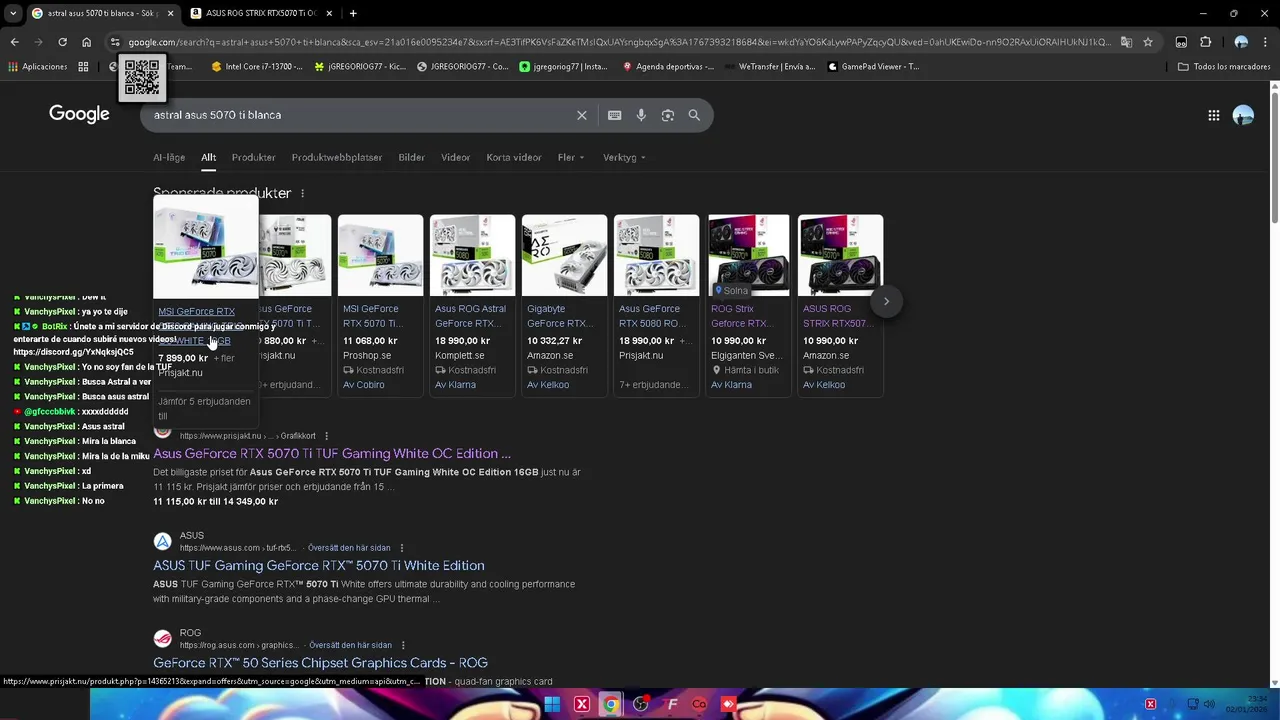Open the on-screen keyboard input tool

(614, 115)
